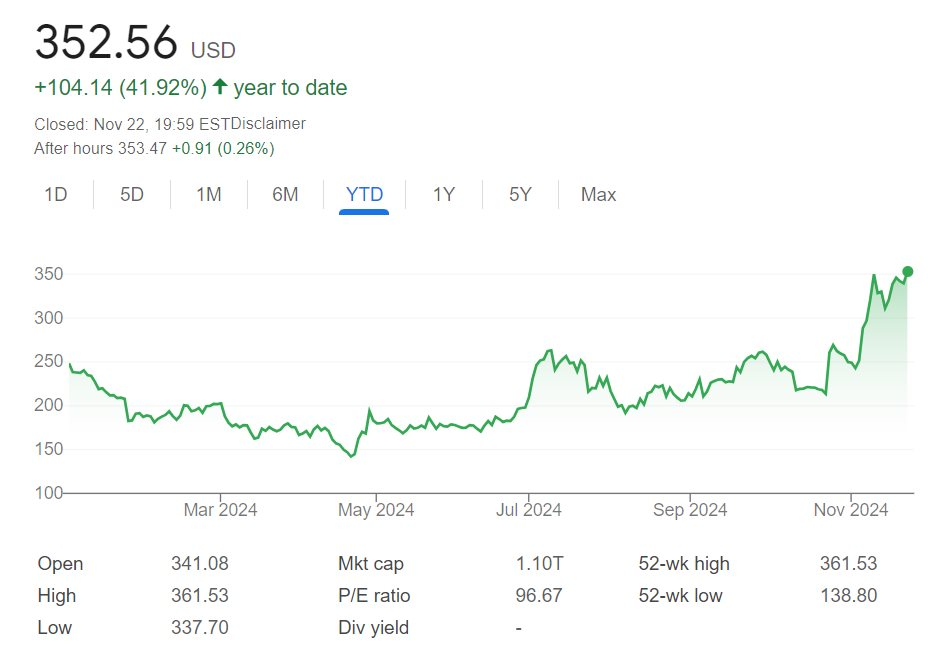Click the Jul 2024 axis label
The image size is (940, 654).
tap(528, 510)
